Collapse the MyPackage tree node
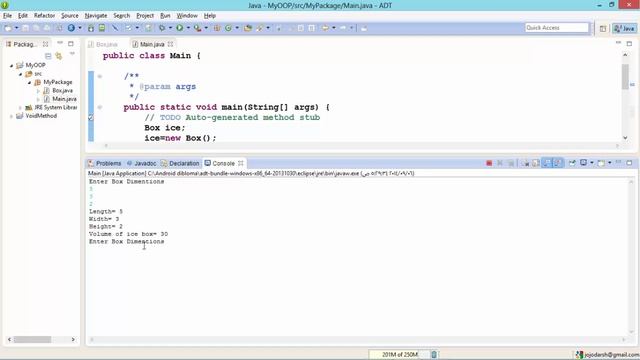The height and width of the screenshot is (360, 640). click(29, 82)
